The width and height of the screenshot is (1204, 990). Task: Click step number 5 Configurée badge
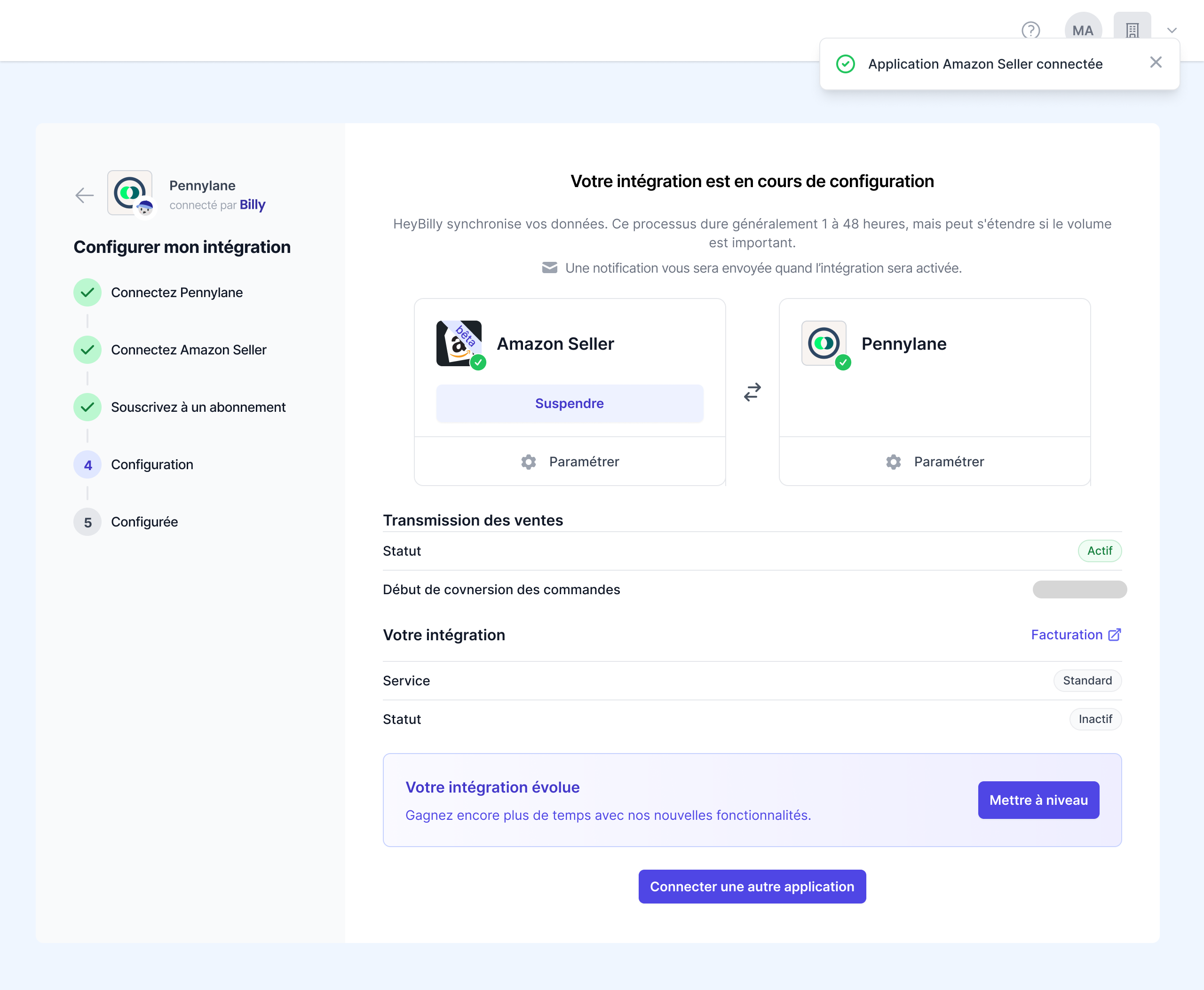87,522
